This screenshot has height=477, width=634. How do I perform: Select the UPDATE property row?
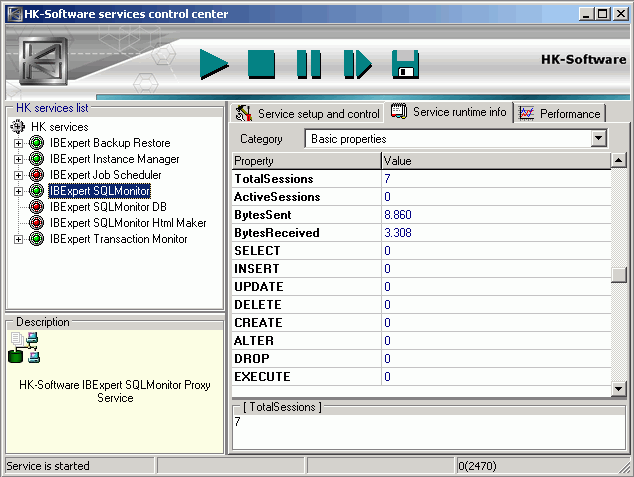[421, 287]
